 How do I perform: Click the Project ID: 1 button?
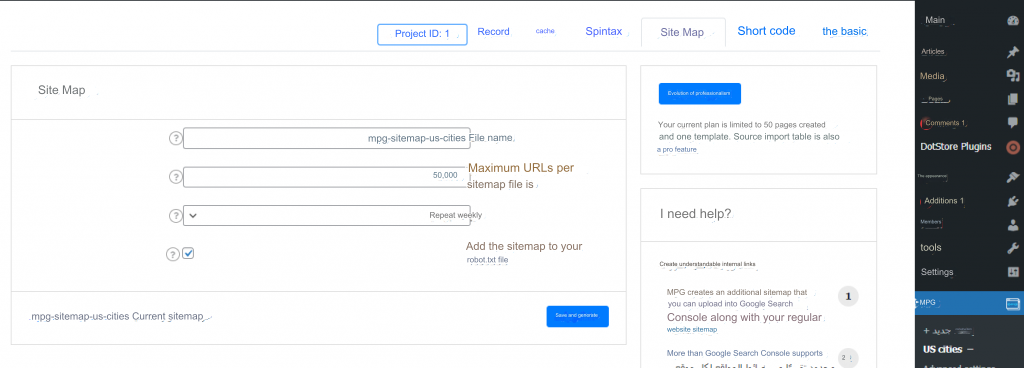click(x=423, y=34)
